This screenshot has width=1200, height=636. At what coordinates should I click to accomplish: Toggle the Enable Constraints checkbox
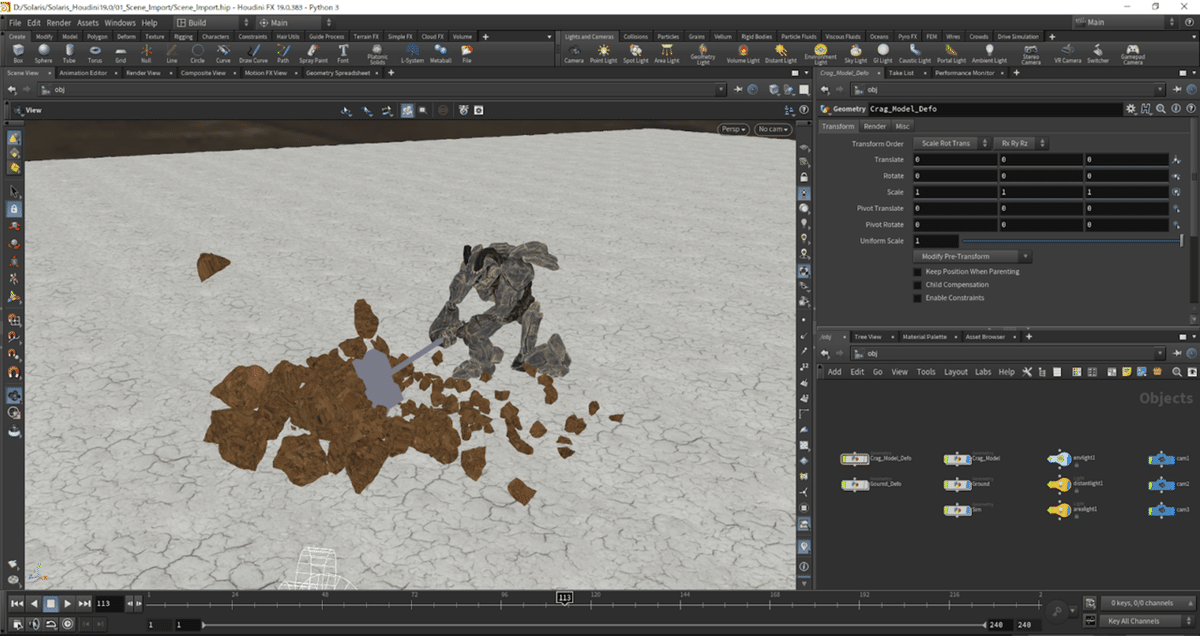click(918, 298)
